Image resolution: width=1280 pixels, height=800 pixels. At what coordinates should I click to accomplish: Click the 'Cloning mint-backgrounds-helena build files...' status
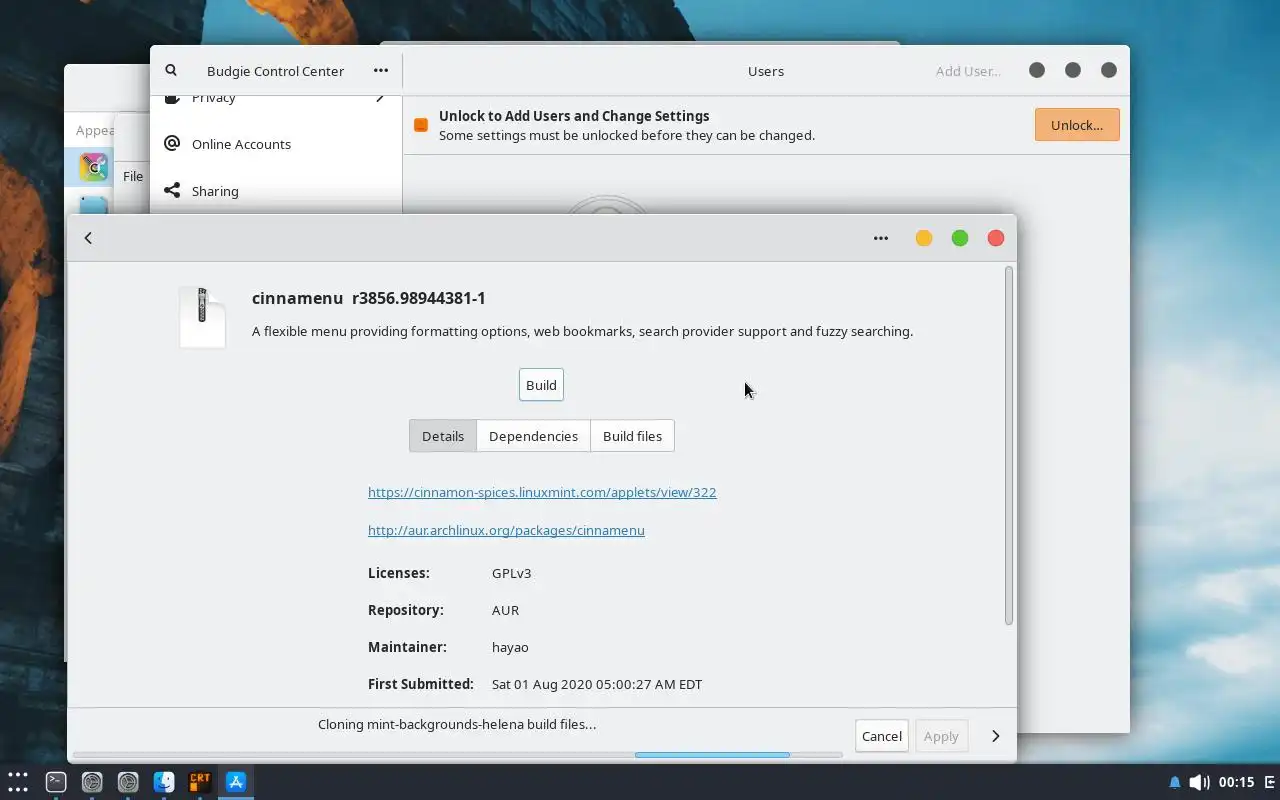[457, 724]
